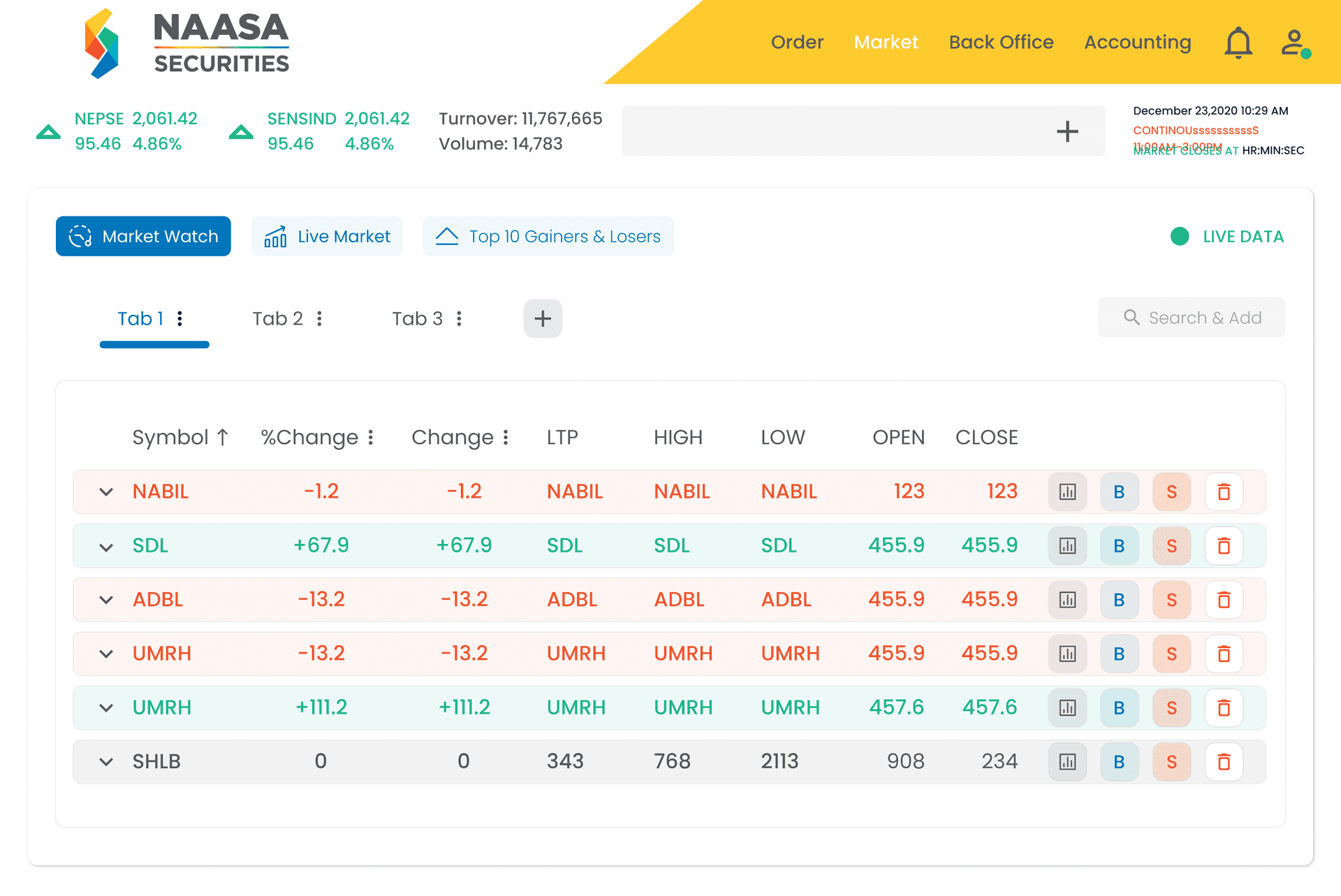Open Top 10 Gainers & Losers
Viewport: 1341px width, 896px height.
pyautogui.click(x=548, y=236)
